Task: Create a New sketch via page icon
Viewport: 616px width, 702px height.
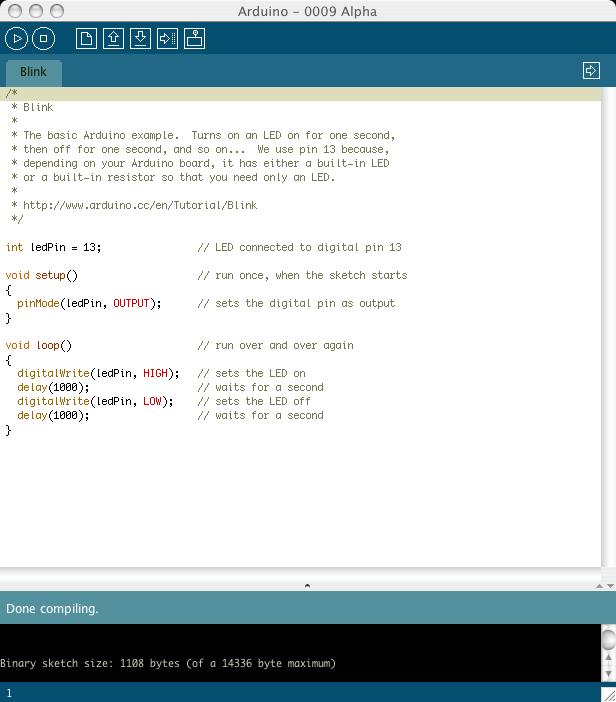Action: tap(86, 39)
